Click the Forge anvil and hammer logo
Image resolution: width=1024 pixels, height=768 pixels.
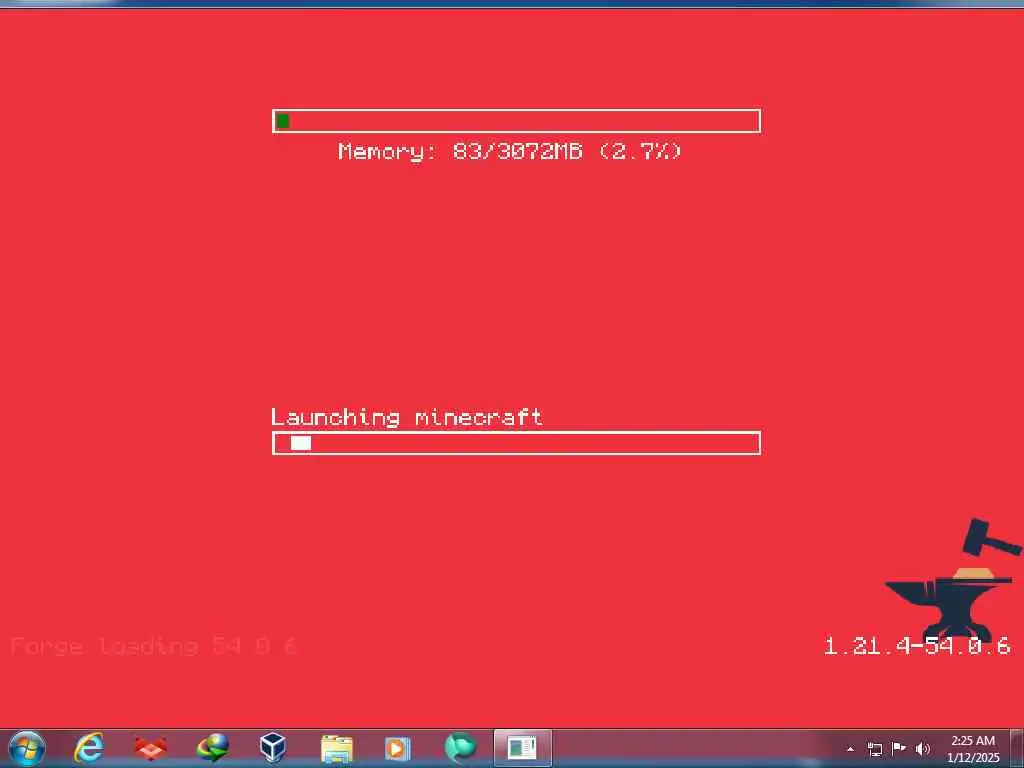[953, 580]
